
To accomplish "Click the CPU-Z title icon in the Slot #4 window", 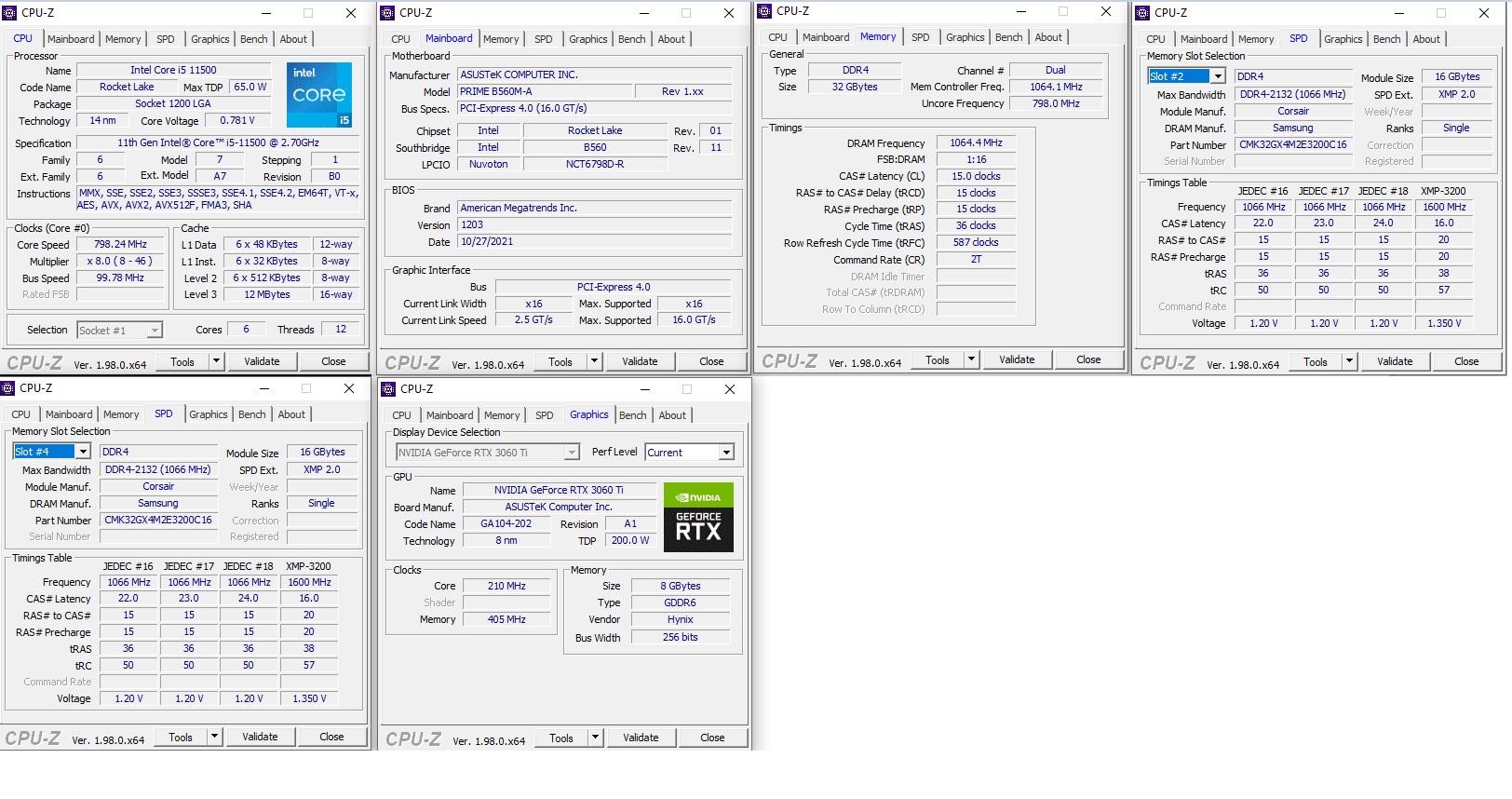I will (x=8, y=388).
